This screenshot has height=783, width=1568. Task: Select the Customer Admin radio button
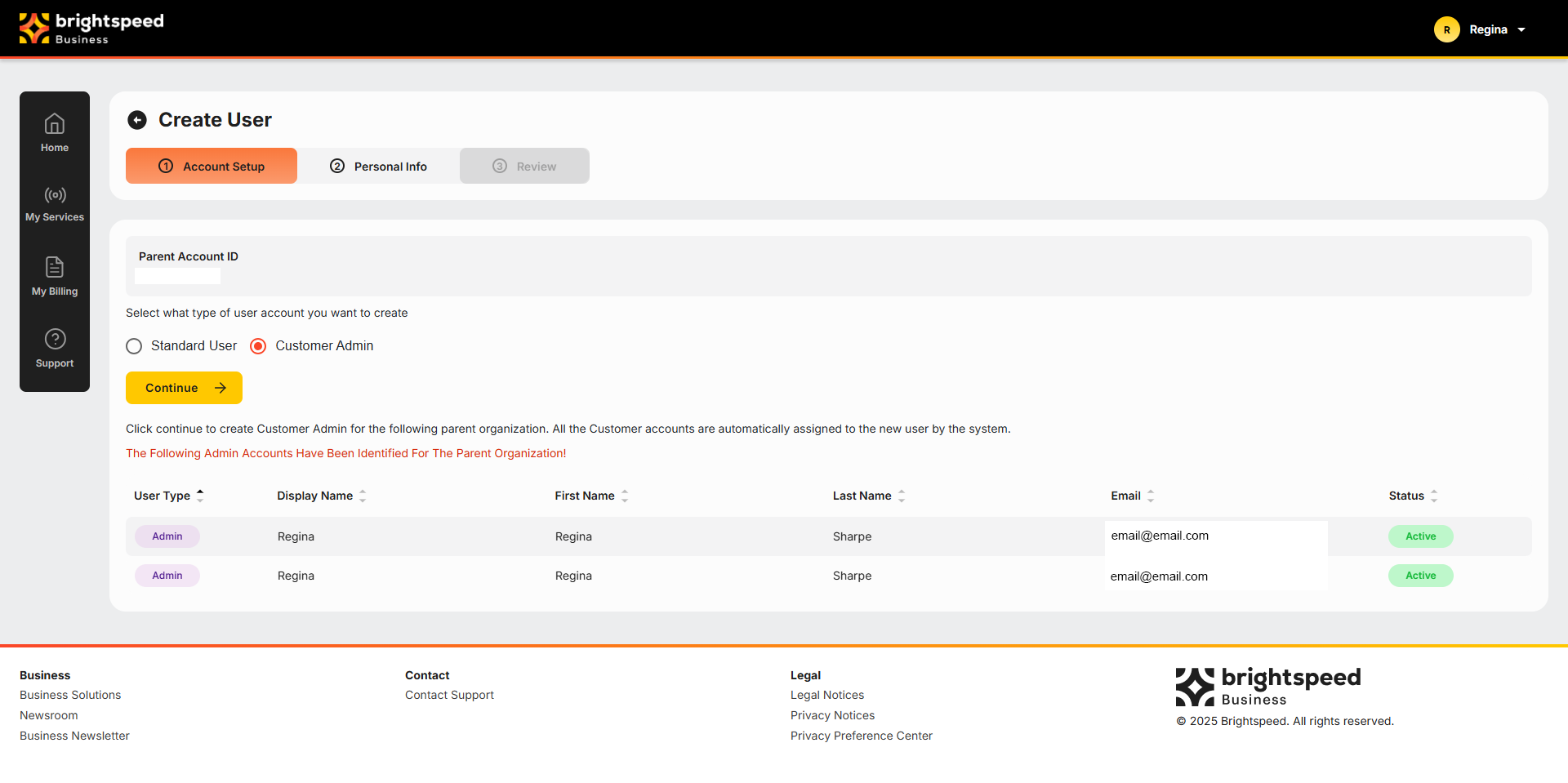[258, 346]
